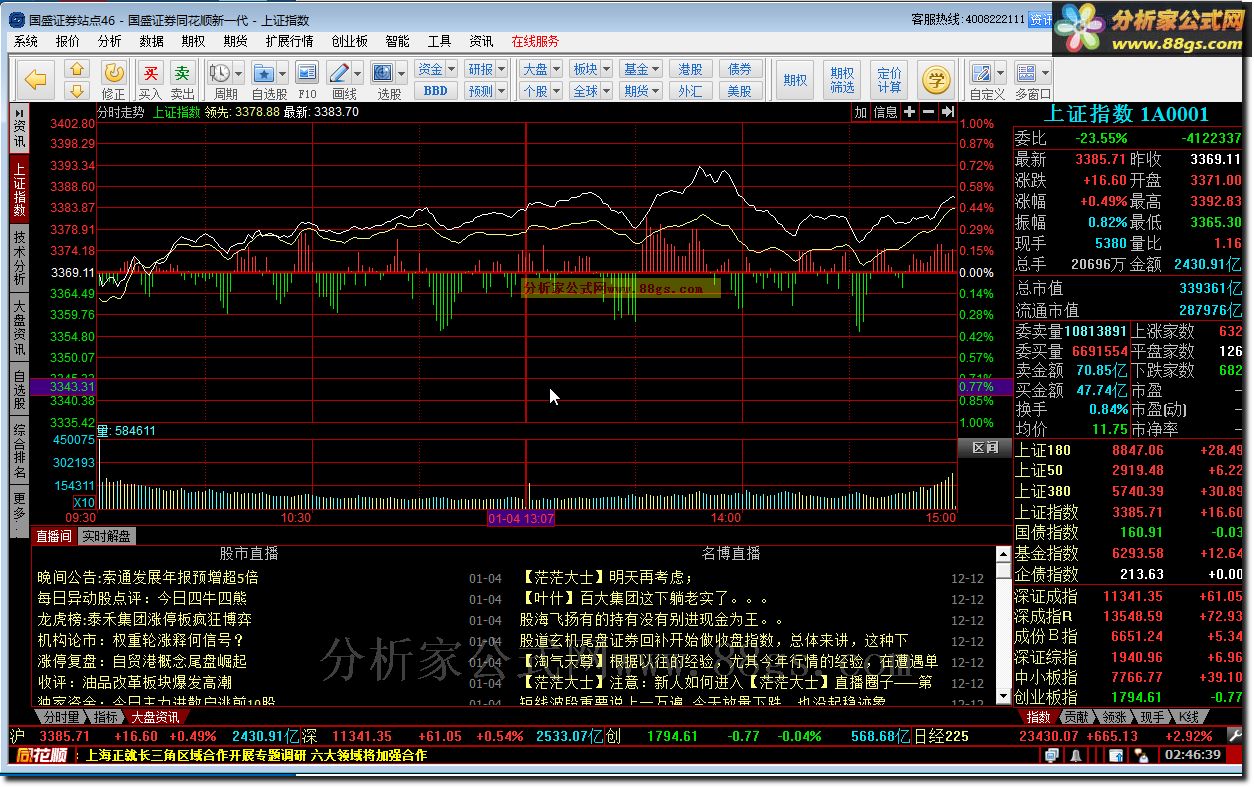Switch to the 综合排名 side tab

click(x=19, y=452)
